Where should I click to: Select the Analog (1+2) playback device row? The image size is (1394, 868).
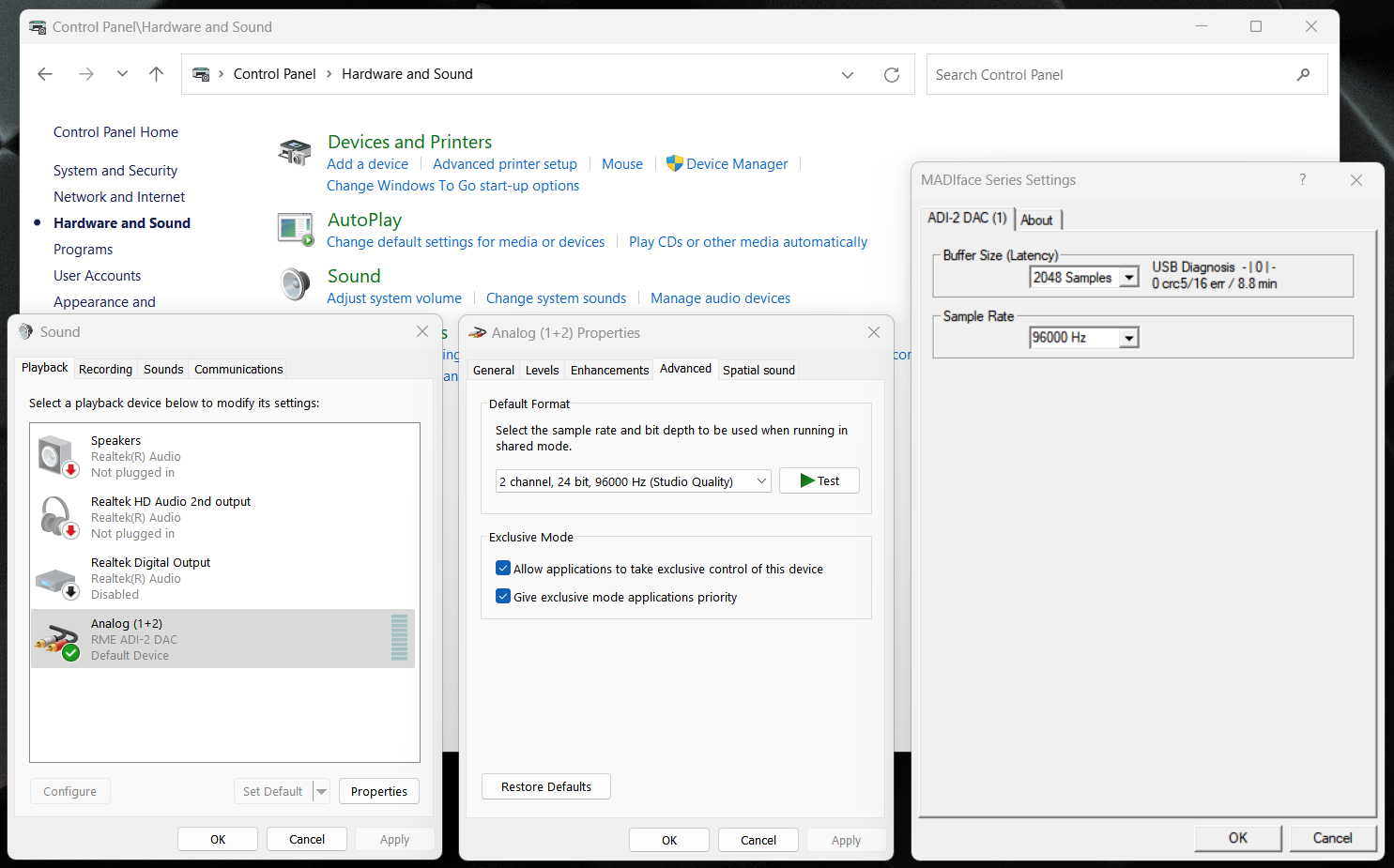coord(222,639)
